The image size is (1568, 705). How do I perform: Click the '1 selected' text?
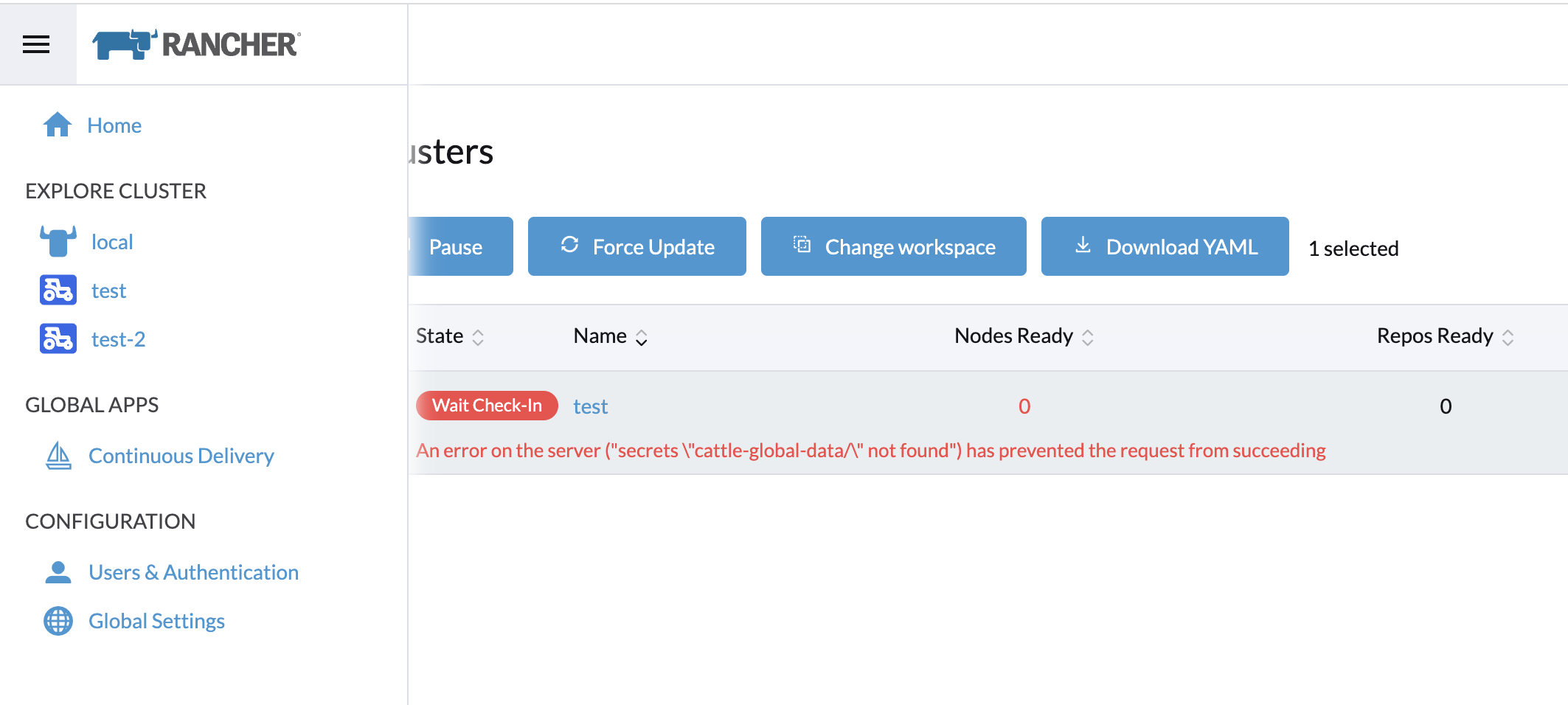[x=1353, y=249]
